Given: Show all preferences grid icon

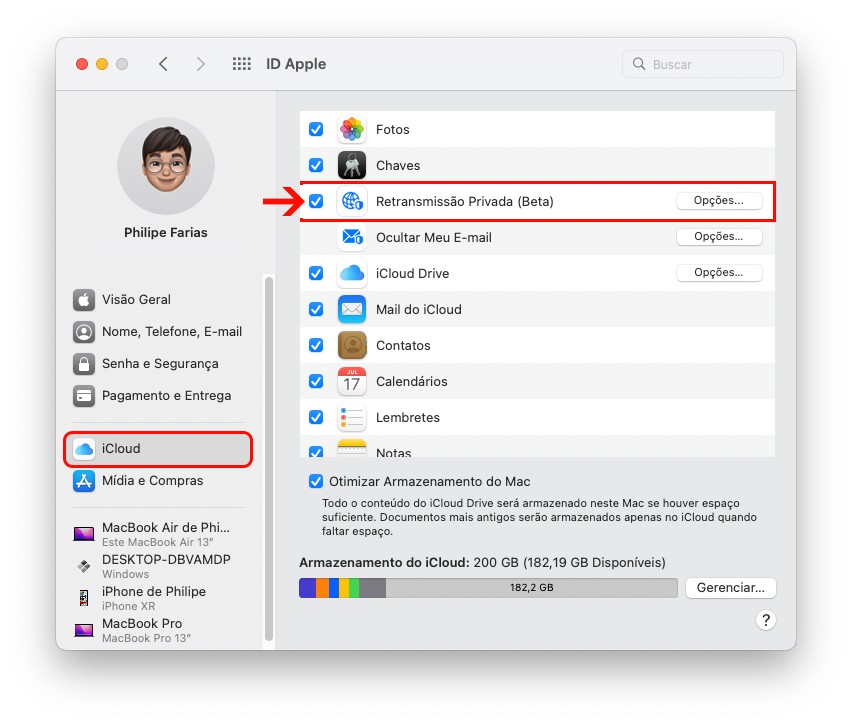Looking at the screenshot, I should coord(241,64).
